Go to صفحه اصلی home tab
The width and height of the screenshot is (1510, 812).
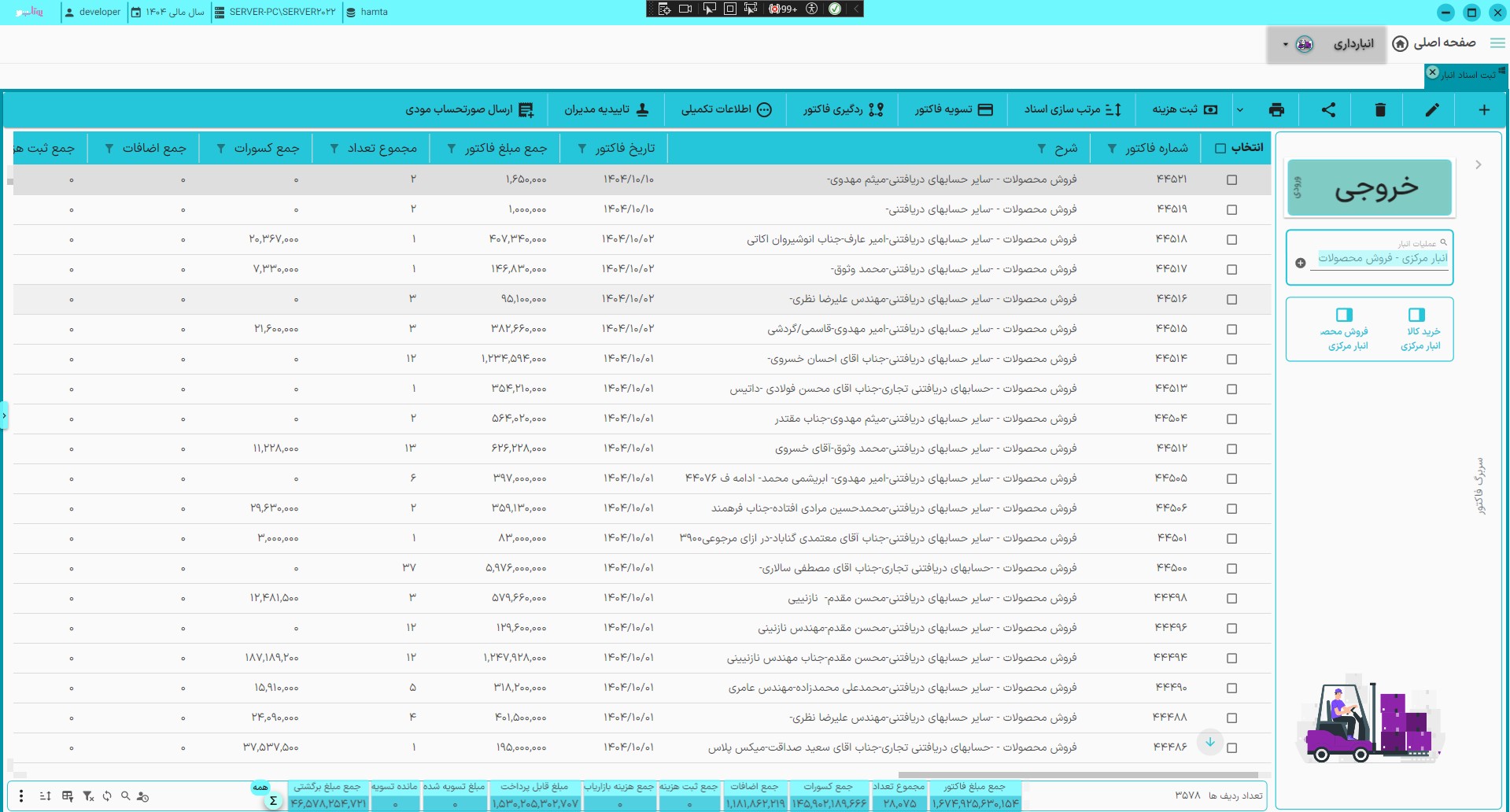(1434, 43)
